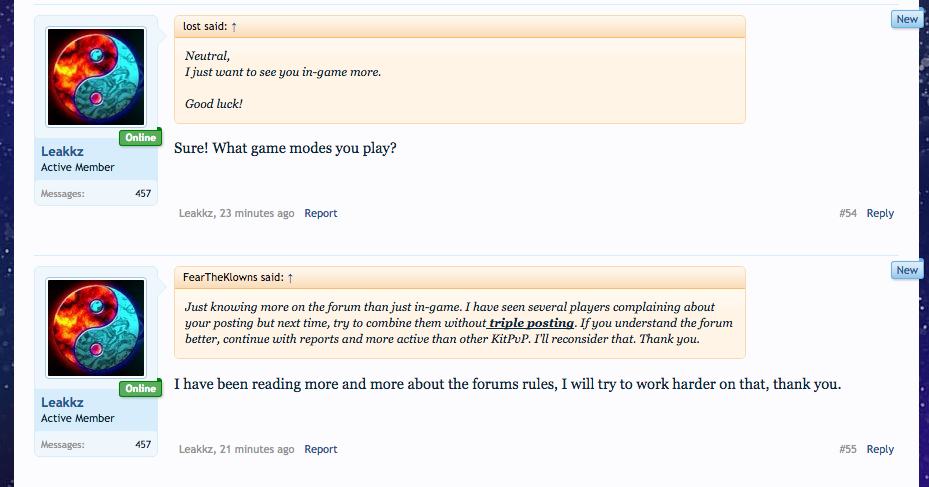
Task: Click the Online badge on the first post
Action: (140, 137)
